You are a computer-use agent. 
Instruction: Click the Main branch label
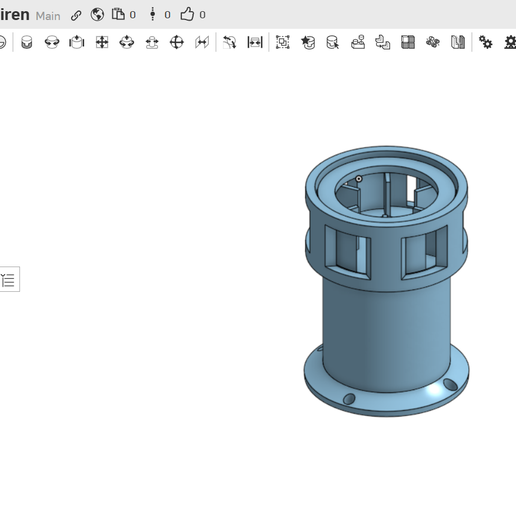click(x=48, y=16)
